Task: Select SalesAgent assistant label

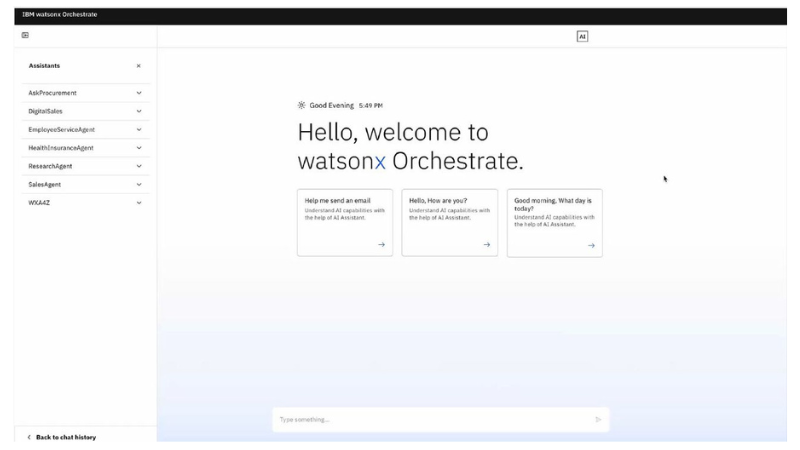Action: click(x=44, y=185)
